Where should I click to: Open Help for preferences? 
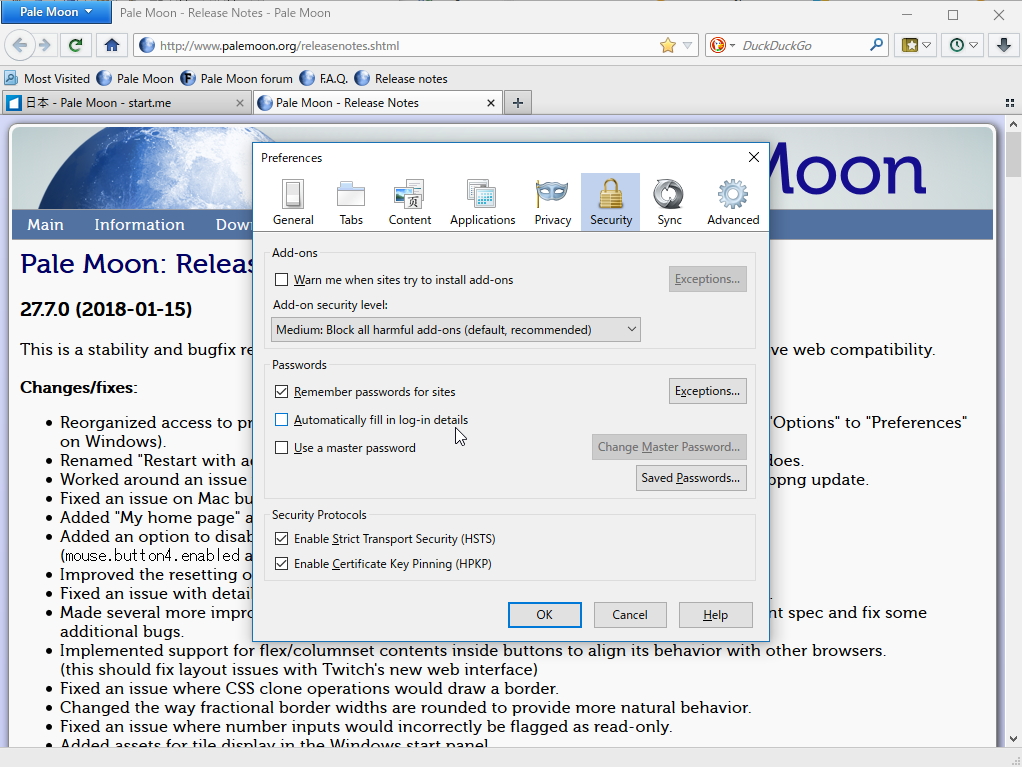(715, 615)
